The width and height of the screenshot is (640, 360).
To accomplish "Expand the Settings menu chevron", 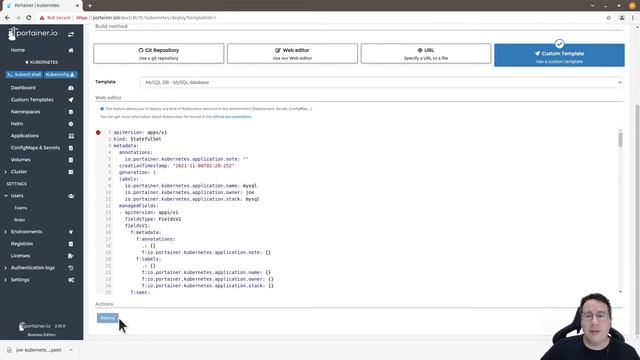I will pyautogui.click(x=6, y=280).
